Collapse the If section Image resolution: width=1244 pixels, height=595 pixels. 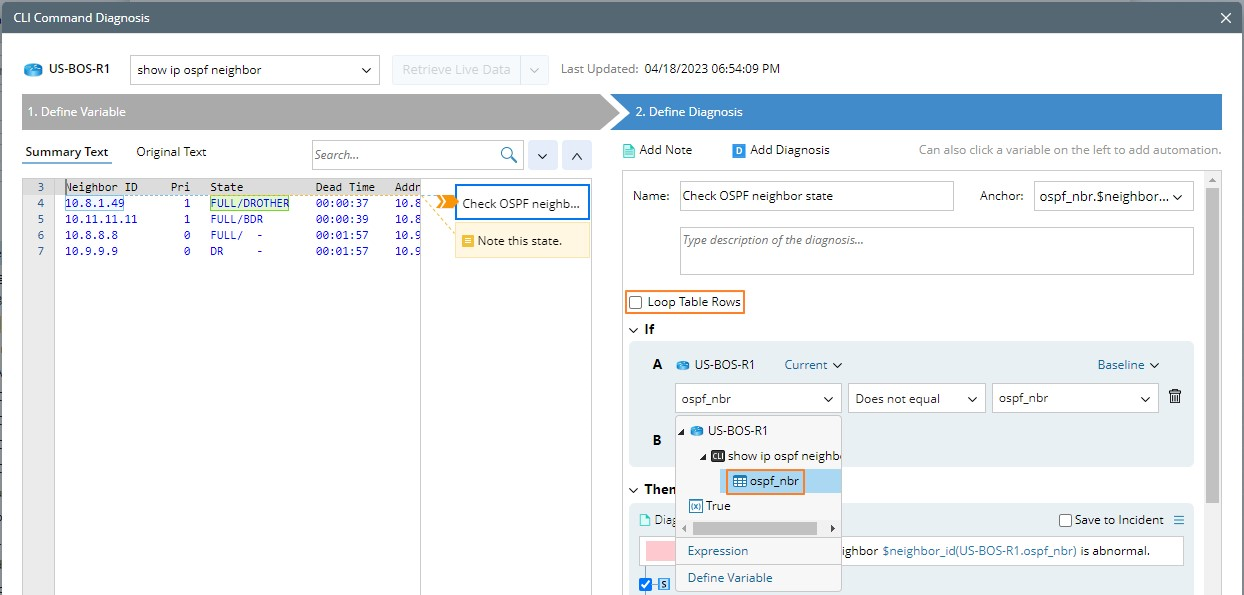(x=634, y=329)
